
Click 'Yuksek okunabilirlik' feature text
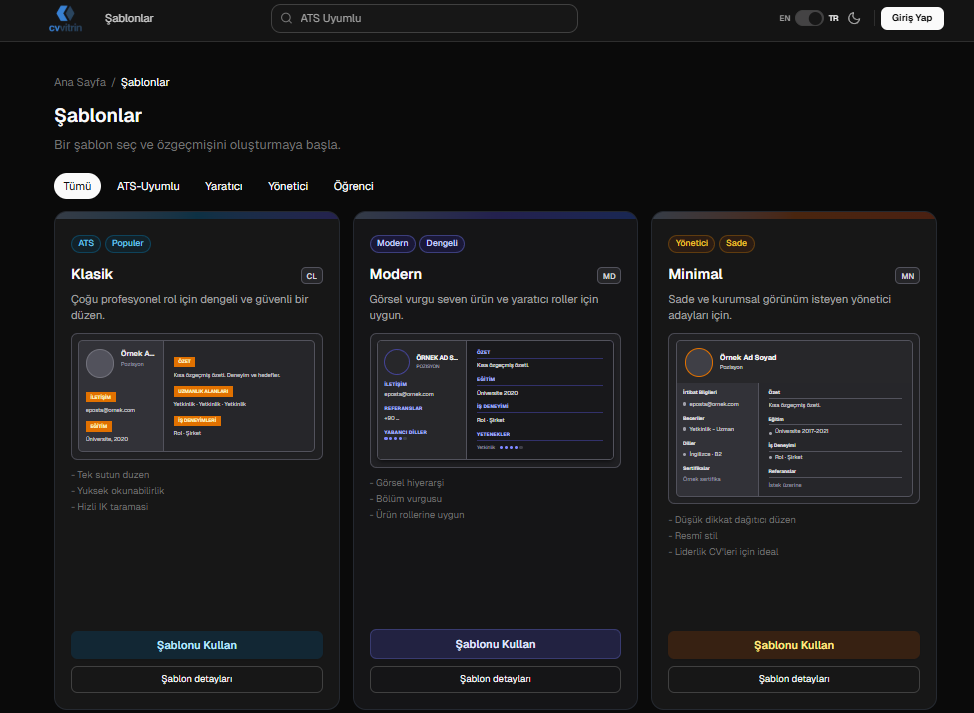click(118, 491)
